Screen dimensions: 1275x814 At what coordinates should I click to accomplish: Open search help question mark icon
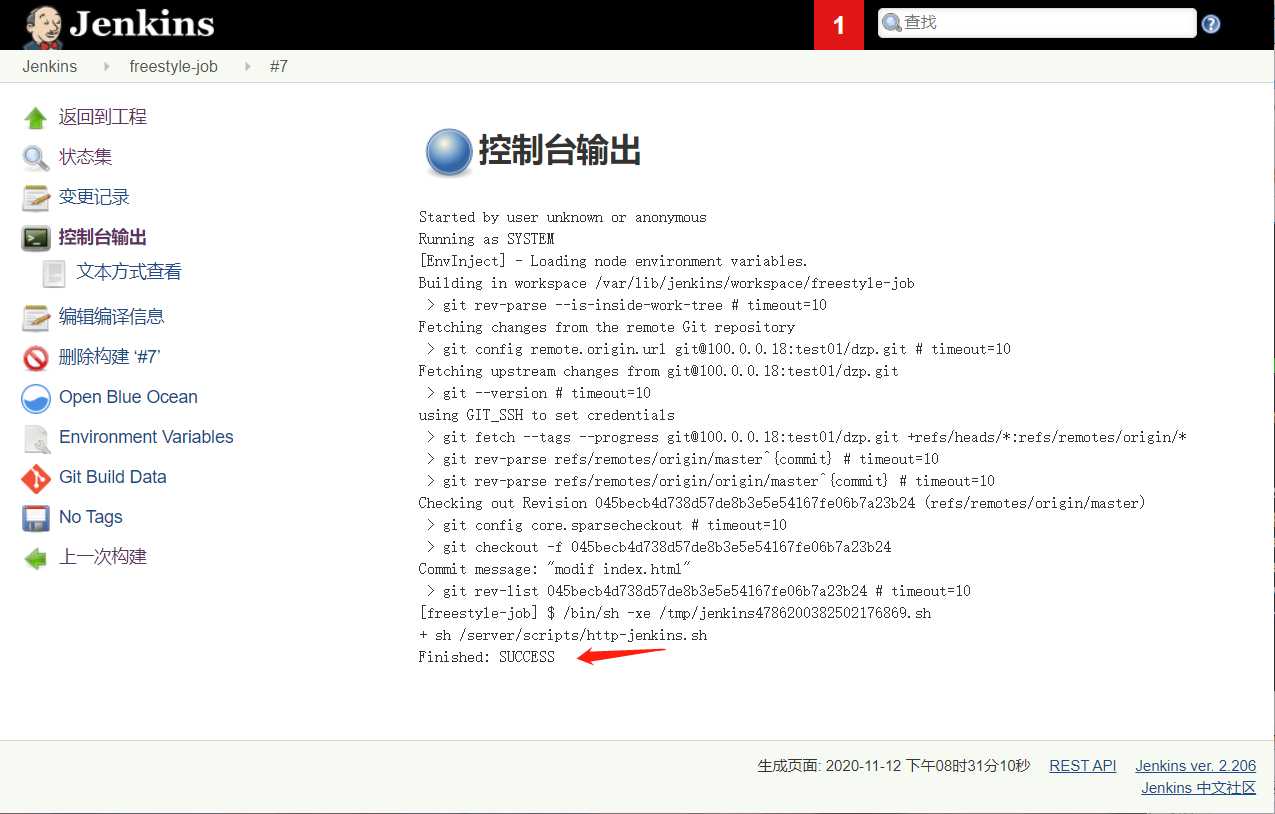pyautogui.click(x=1210, y=24)
